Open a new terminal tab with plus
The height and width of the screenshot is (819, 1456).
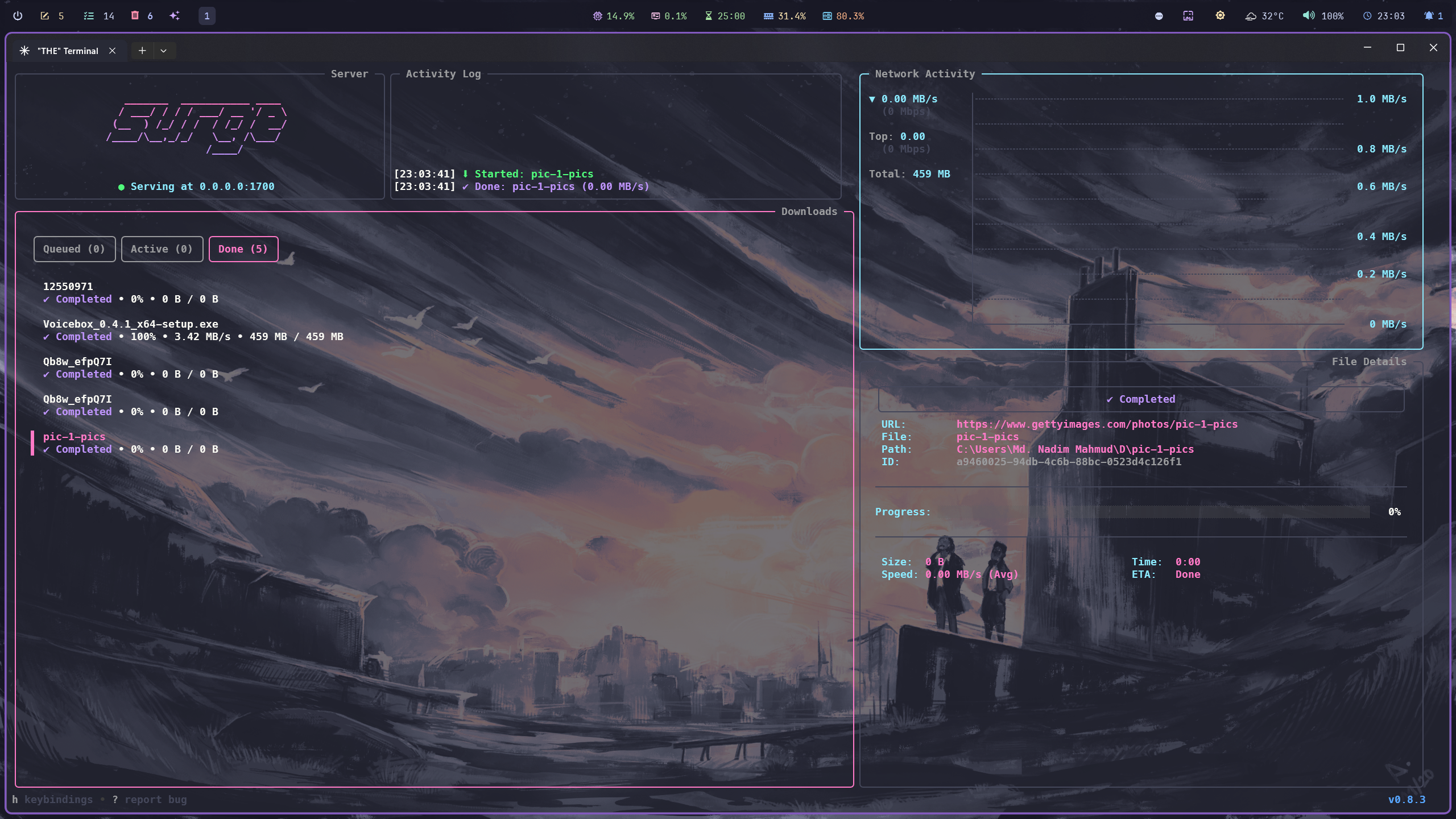(x=142, y=51)
